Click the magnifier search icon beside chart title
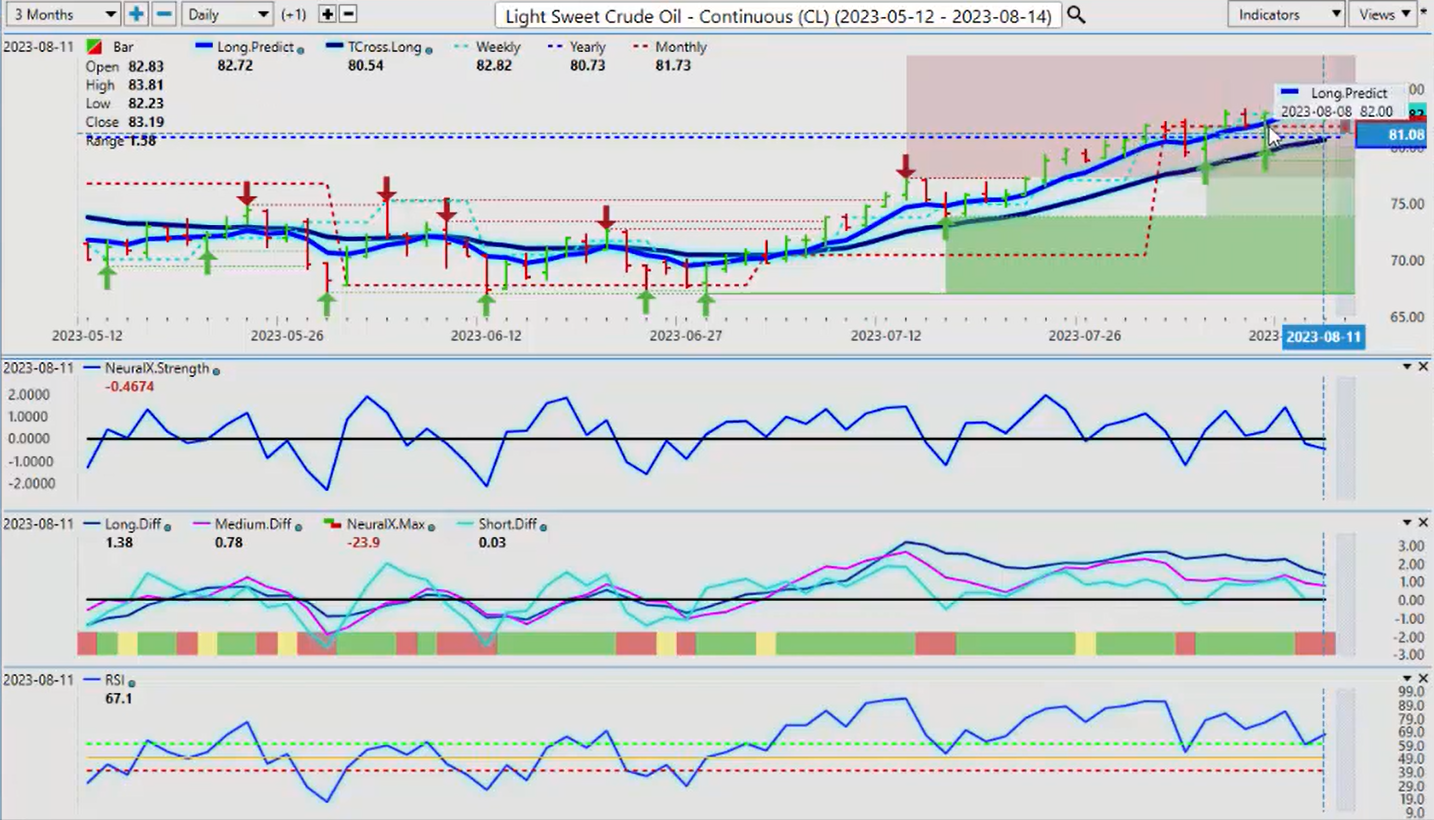Viewport: 1434px width, 820px height. [1075, 14]
